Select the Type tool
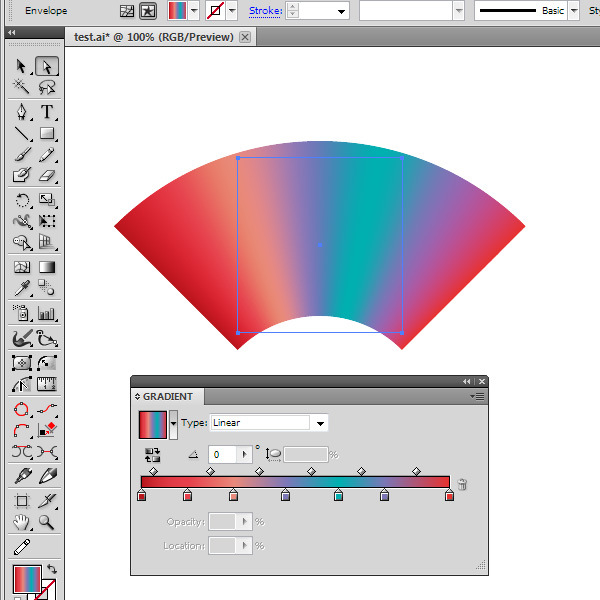 coord(46,111)
